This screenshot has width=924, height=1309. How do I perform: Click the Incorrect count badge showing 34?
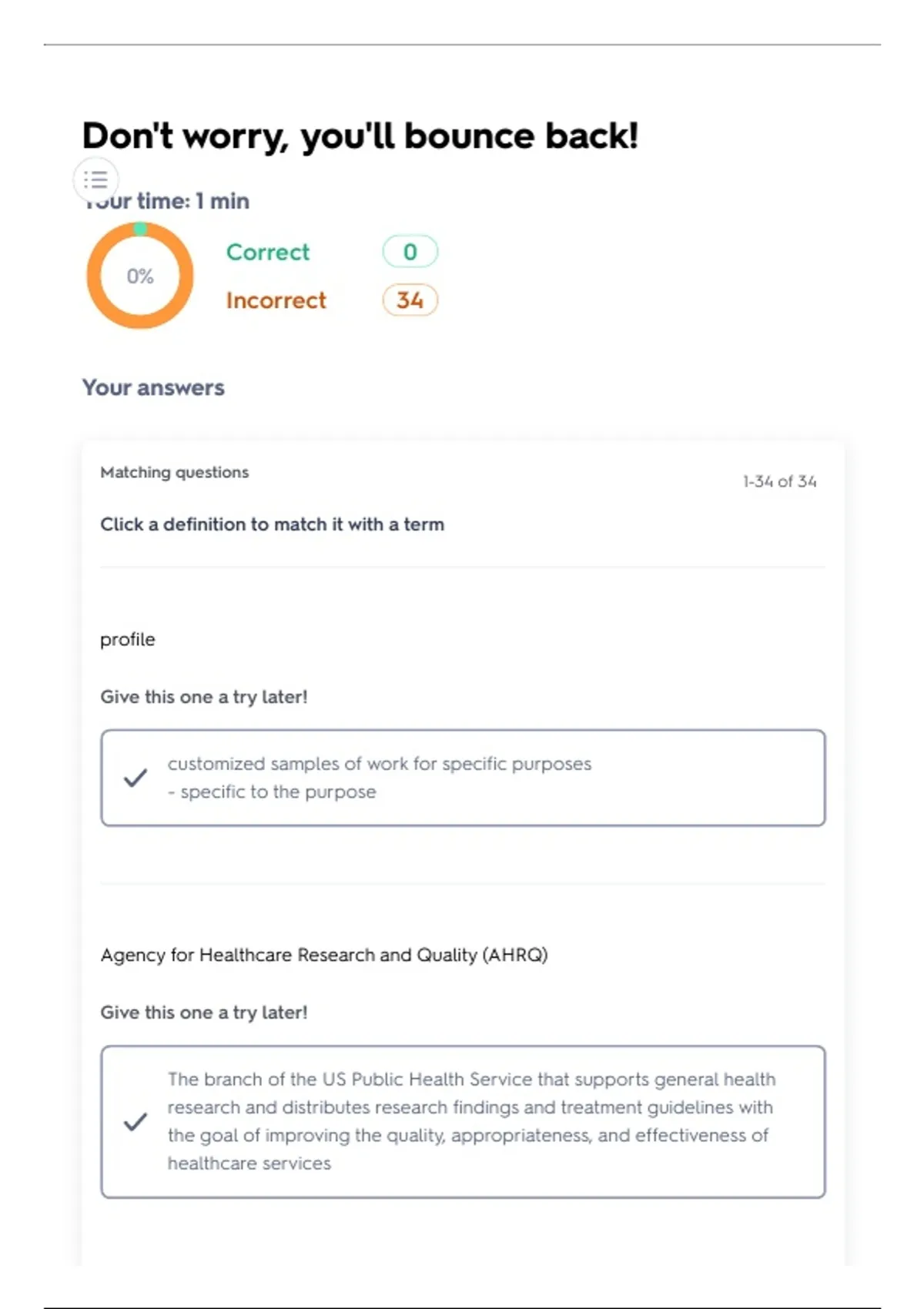(x=410, y=300)
